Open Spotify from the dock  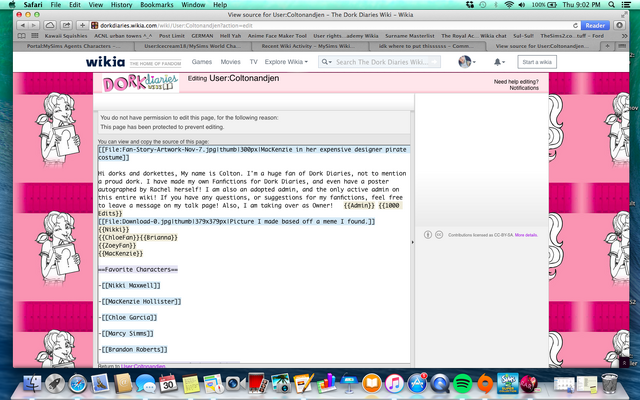(462, 383)
